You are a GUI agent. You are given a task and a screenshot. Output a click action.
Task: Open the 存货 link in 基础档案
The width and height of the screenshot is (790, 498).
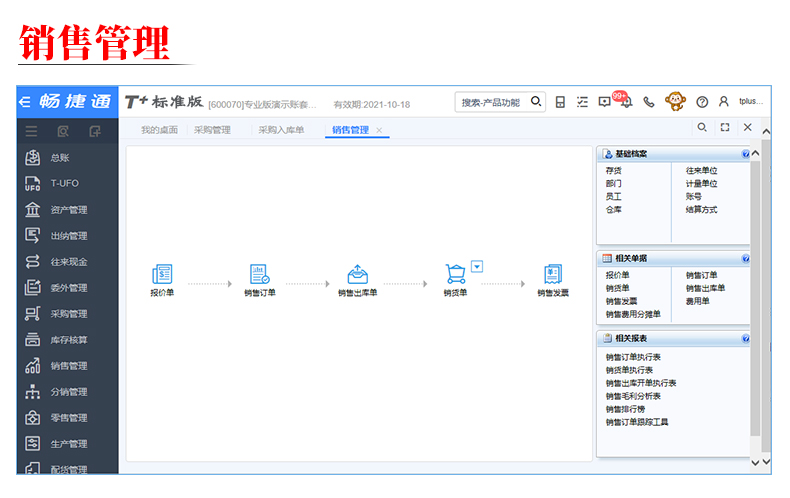[x=613, y=170]
